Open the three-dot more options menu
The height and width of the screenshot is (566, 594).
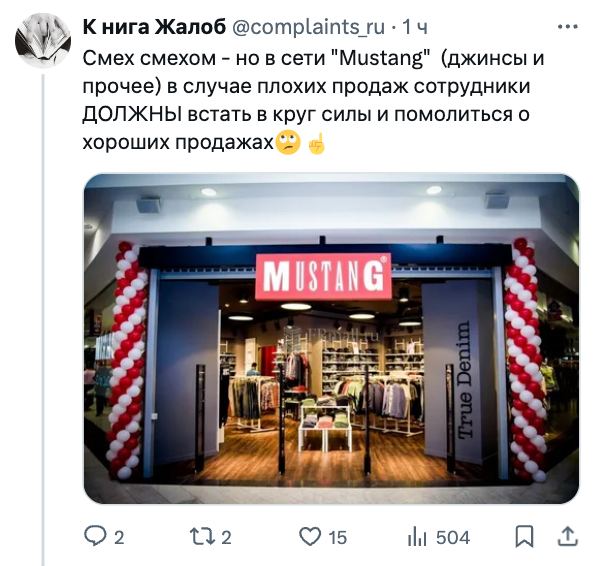(x=567, y=27)
